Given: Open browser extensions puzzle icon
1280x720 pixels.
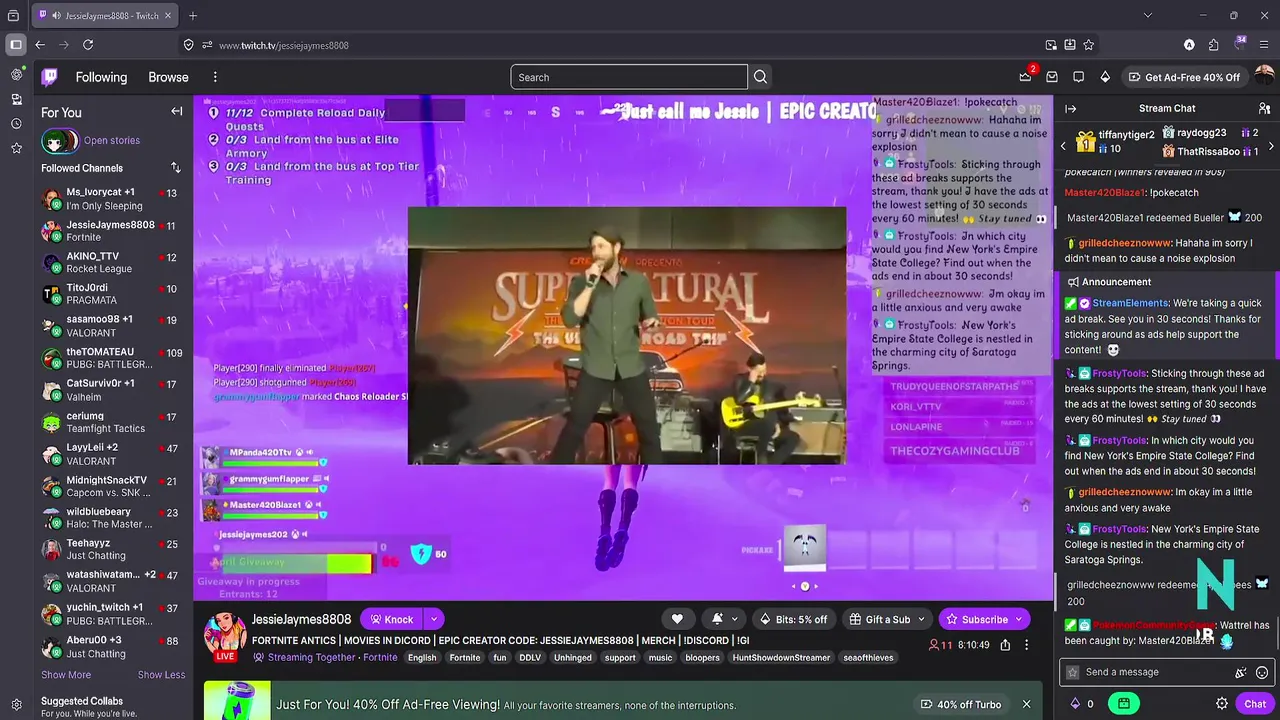Looking at the screenshot, I should [1213, 45].
